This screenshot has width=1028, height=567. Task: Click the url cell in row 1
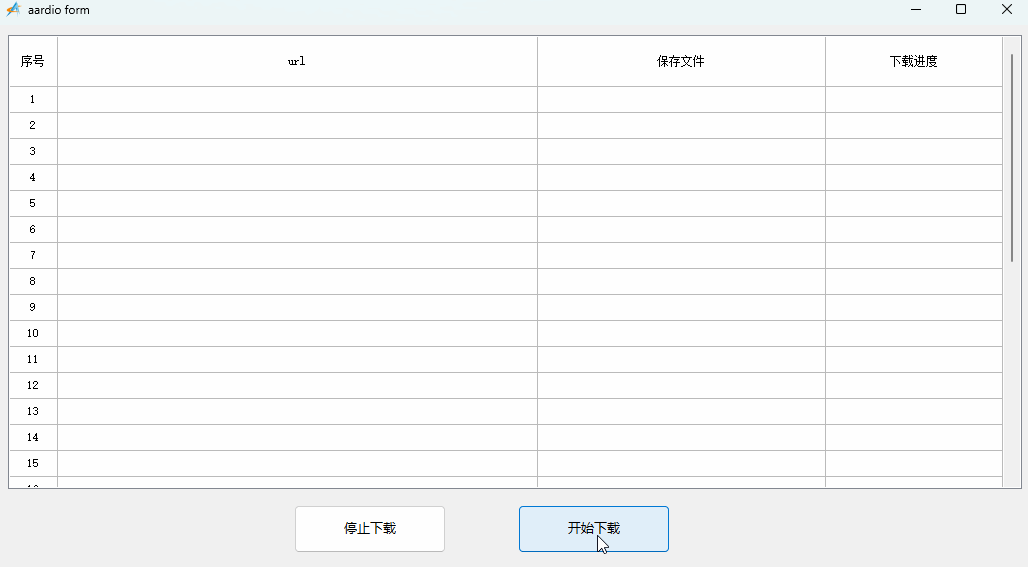(x=298, y=100)
